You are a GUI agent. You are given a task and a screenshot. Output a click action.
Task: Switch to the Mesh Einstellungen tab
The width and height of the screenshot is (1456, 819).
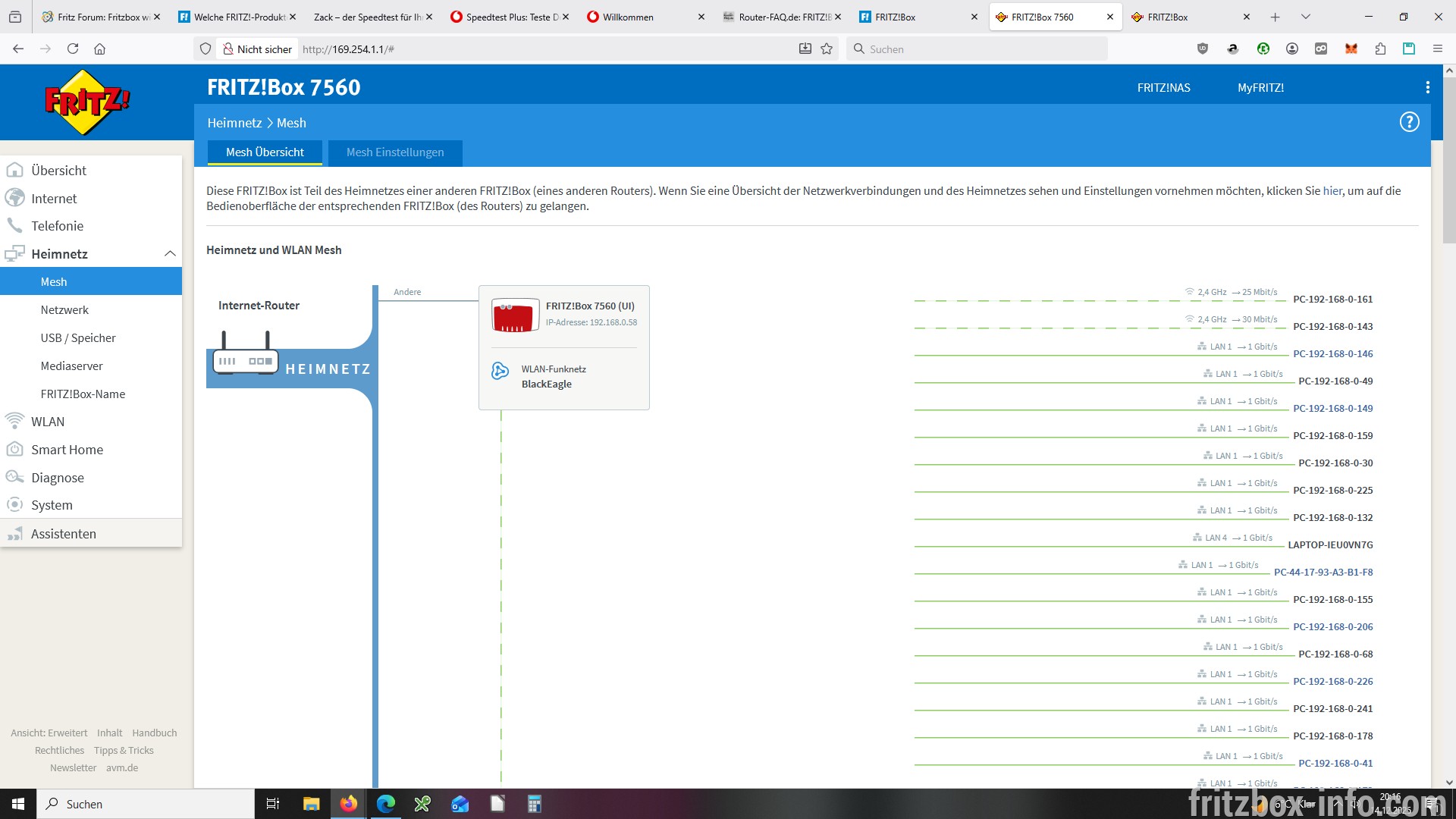click(395, 152)
